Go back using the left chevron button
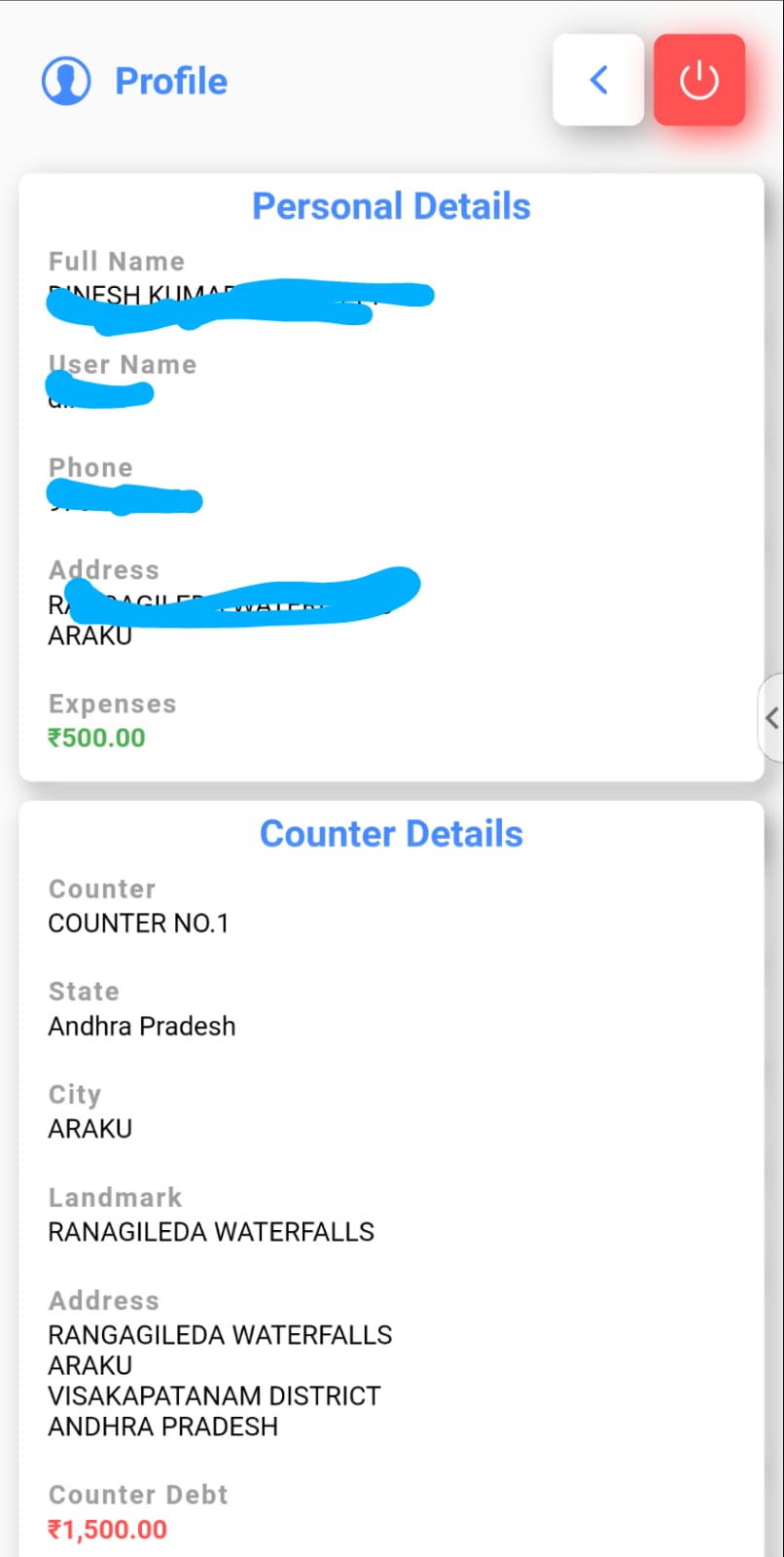The width and height of the screenshot is (784, 1557). 598,80
